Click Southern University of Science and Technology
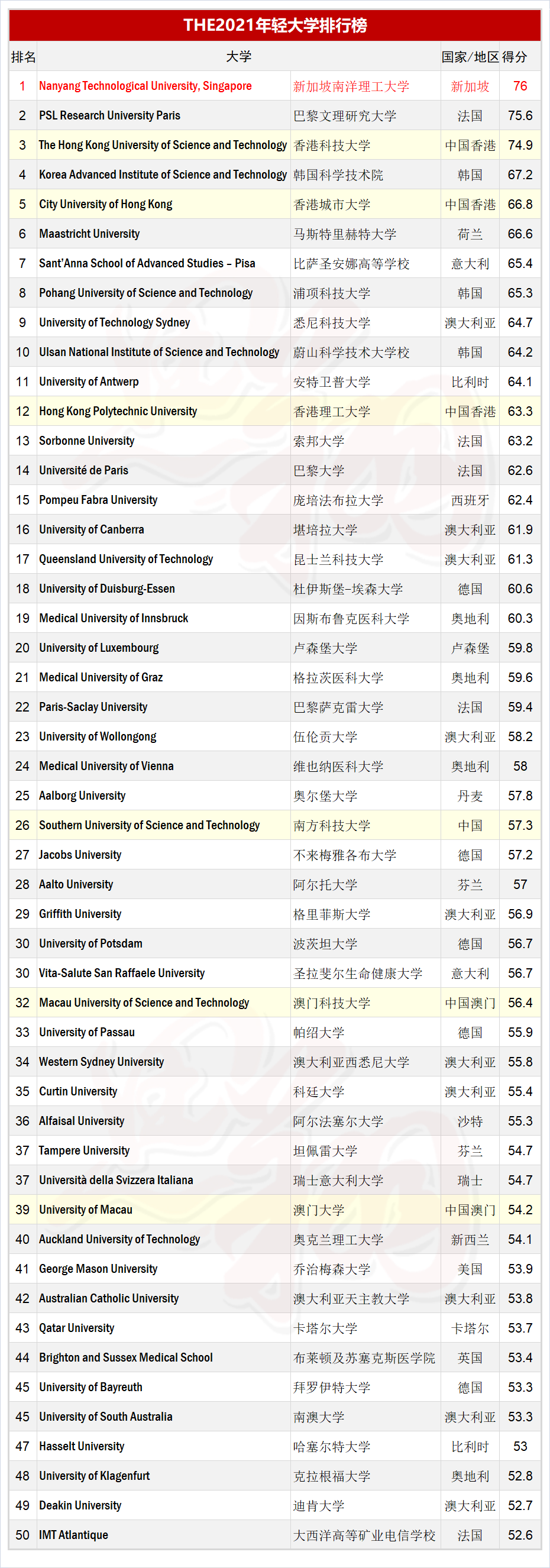This screenshot has height=1568, width=550. click(x=164, y=825)
